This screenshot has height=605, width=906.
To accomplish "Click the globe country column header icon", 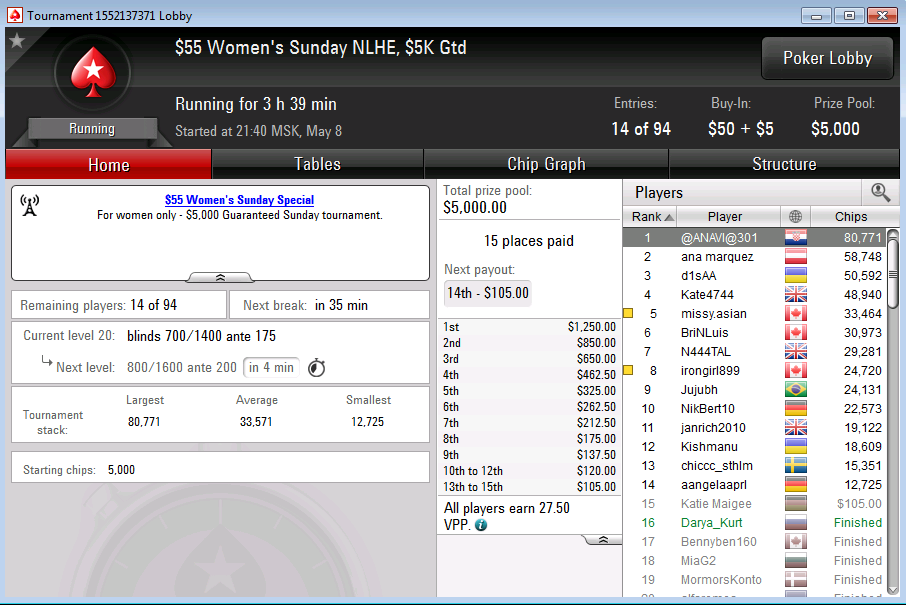I will click(x=795, y=217).
